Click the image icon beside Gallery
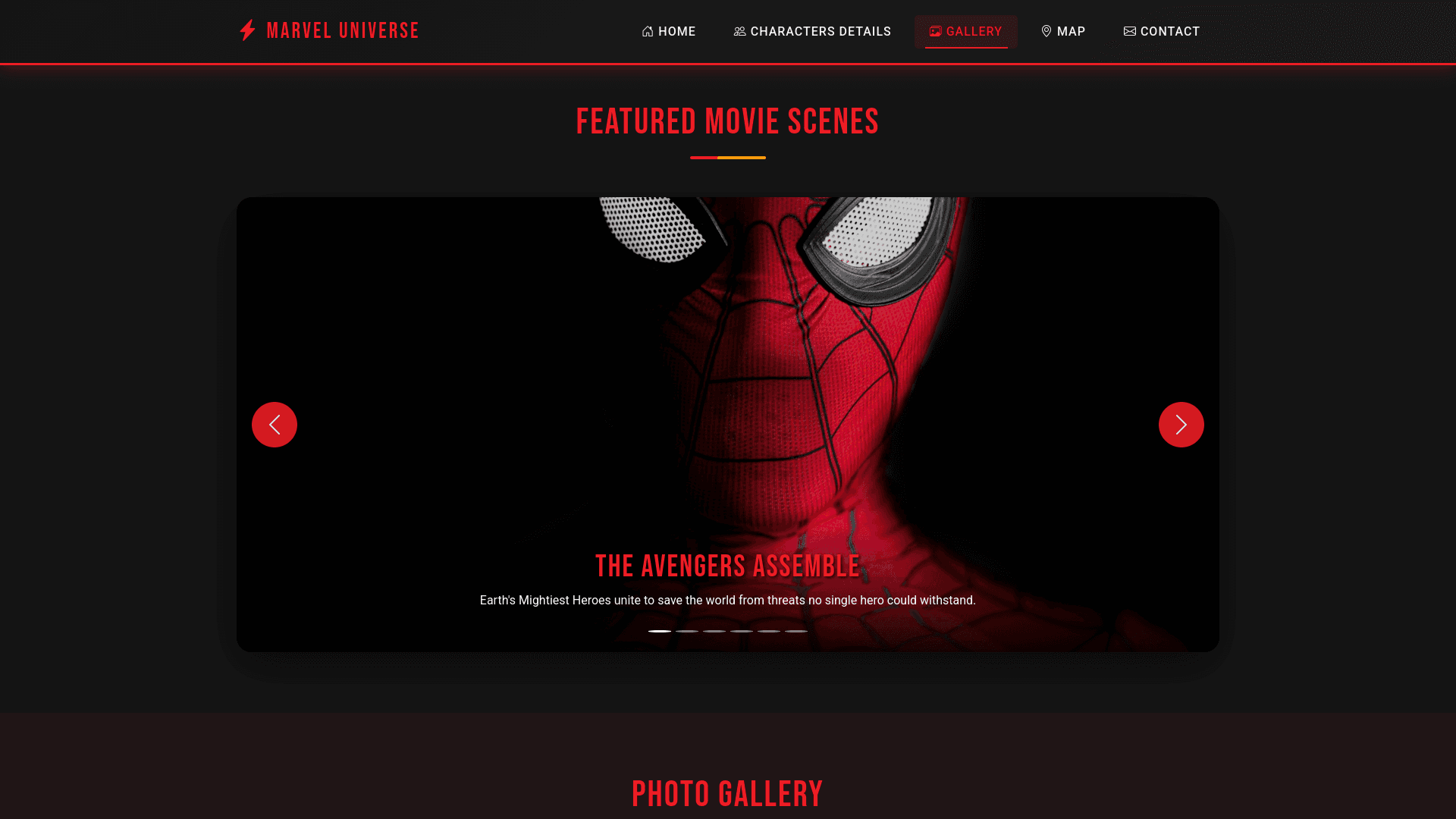 (x=935, y=31)
